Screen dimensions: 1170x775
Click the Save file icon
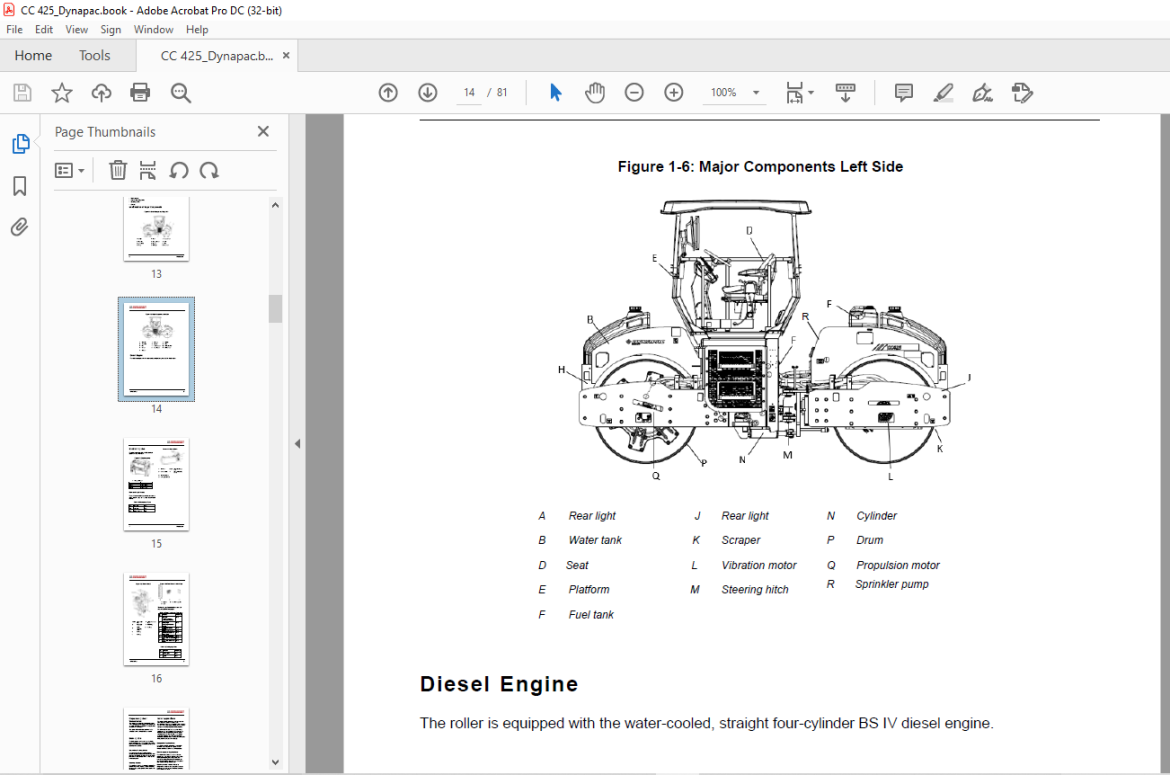point(22,92)
